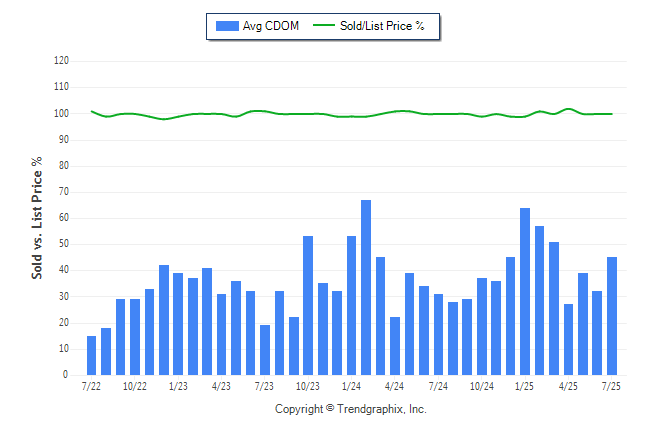The height and width of the screenshot is (434, 646).
Task: Select the tallest bar, after the 1/24 label
Action: (366, 287)
